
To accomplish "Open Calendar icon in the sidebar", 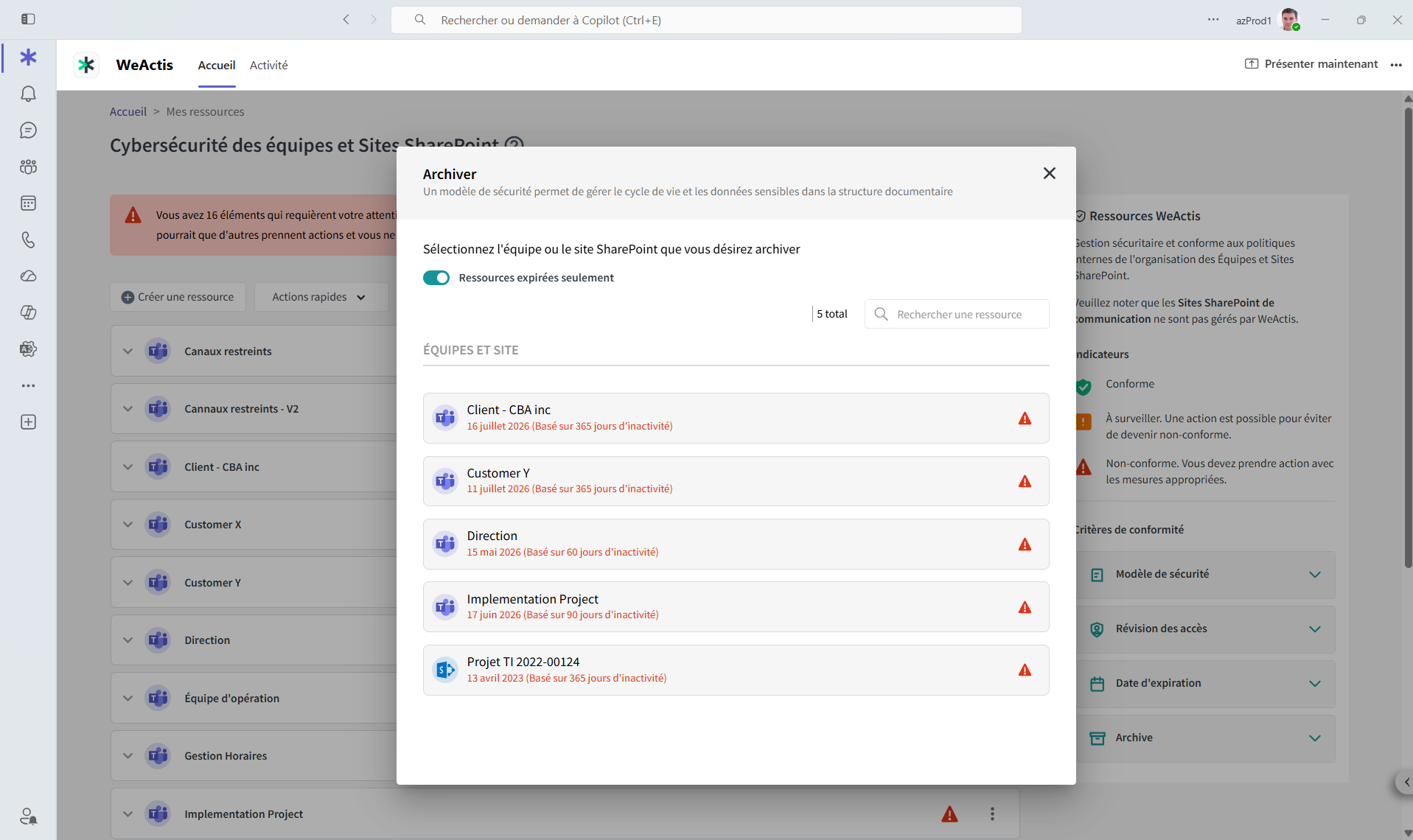I will (x=28, y=203).
